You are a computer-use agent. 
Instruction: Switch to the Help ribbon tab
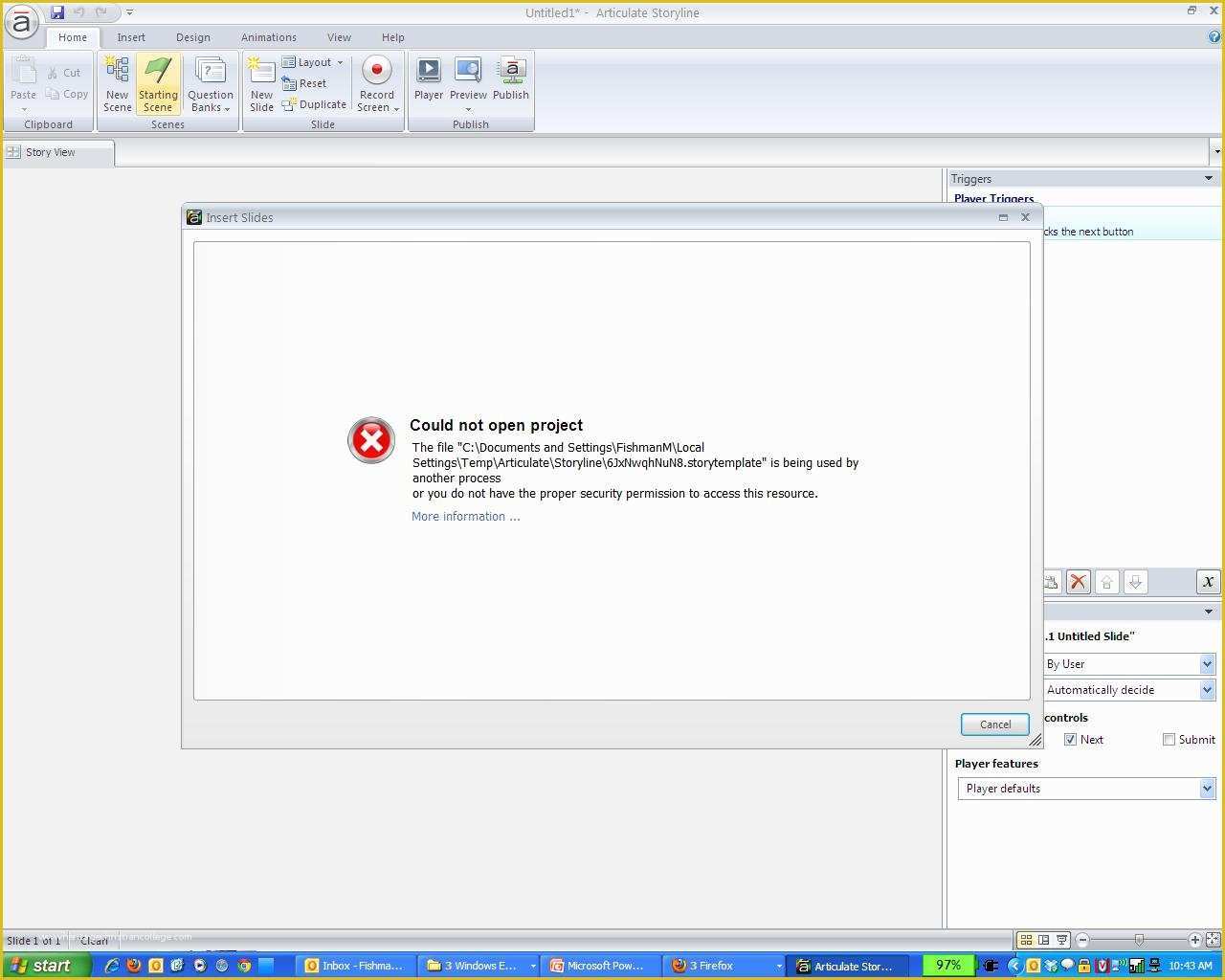coord(393,37)
